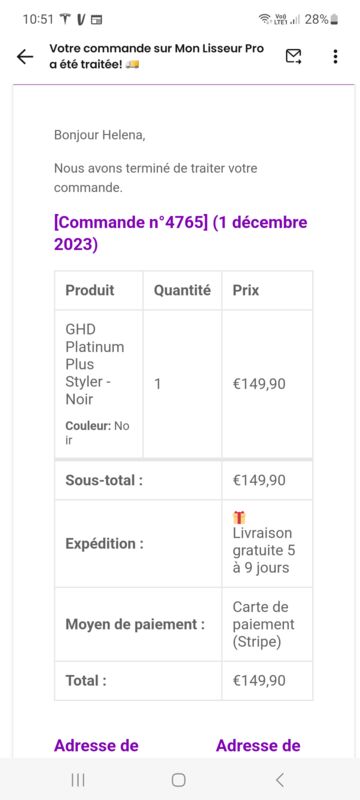Tap the Total price €149,90 cell

tap(267, 681)
